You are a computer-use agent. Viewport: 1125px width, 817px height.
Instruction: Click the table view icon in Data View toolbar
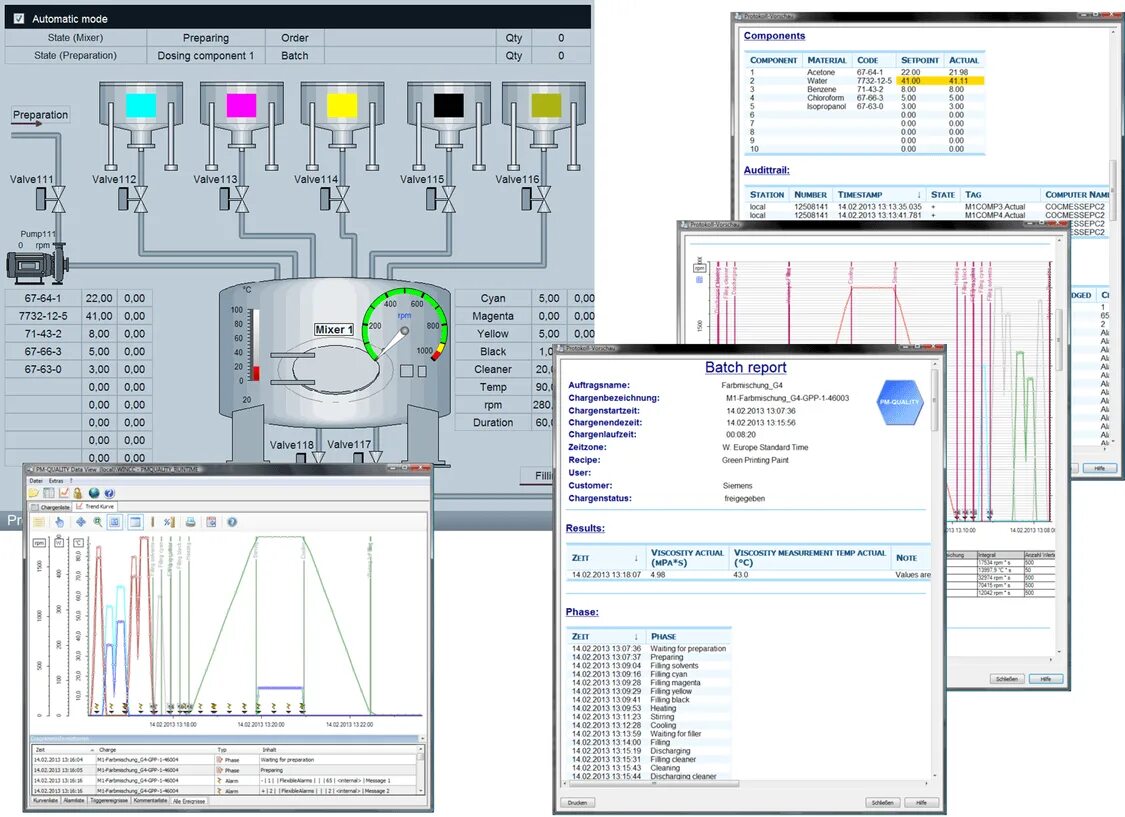point(49,493)
